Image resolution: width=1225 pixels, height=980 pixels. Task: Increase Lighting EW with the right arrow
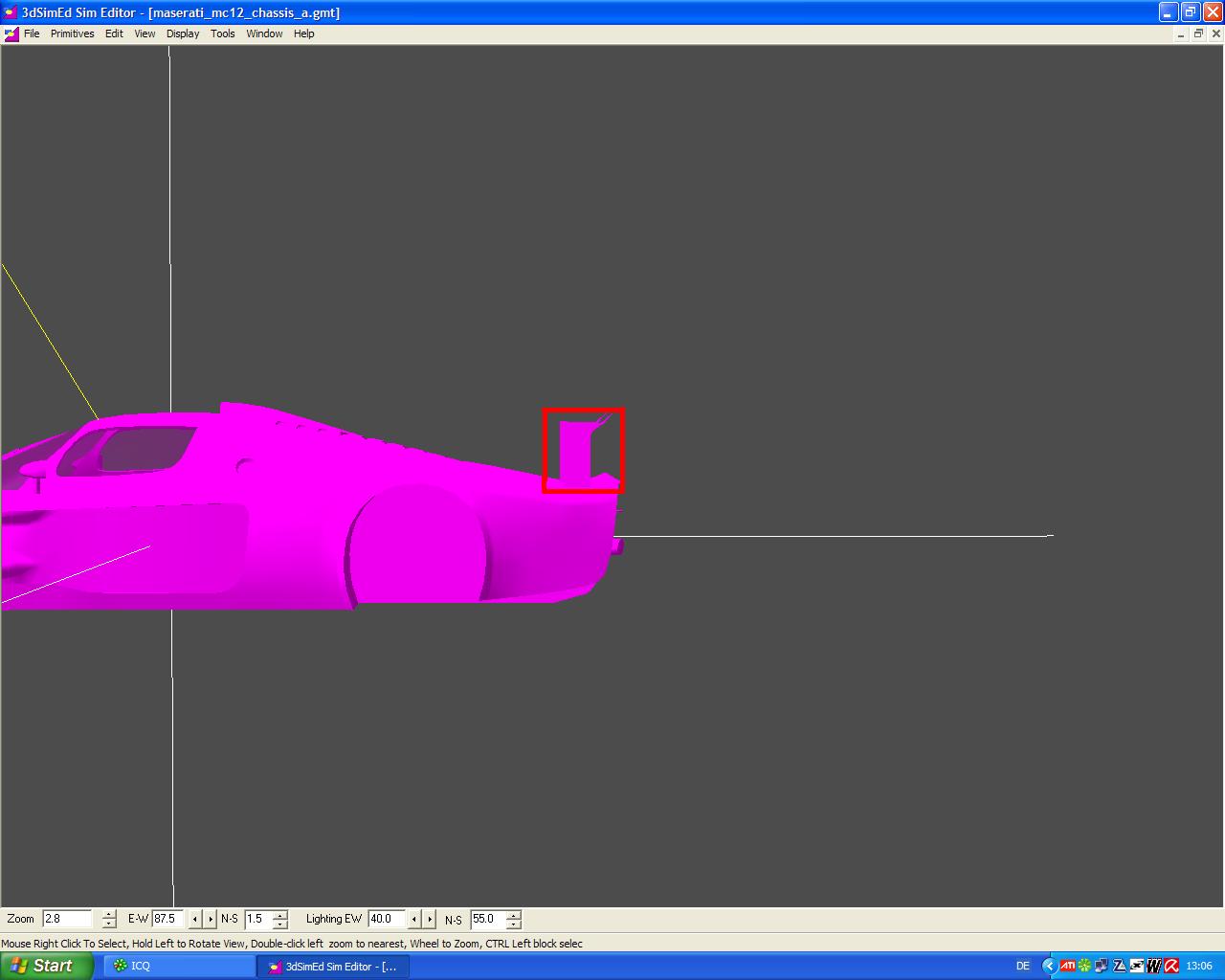pyautogui.click(x=429, y=919)
